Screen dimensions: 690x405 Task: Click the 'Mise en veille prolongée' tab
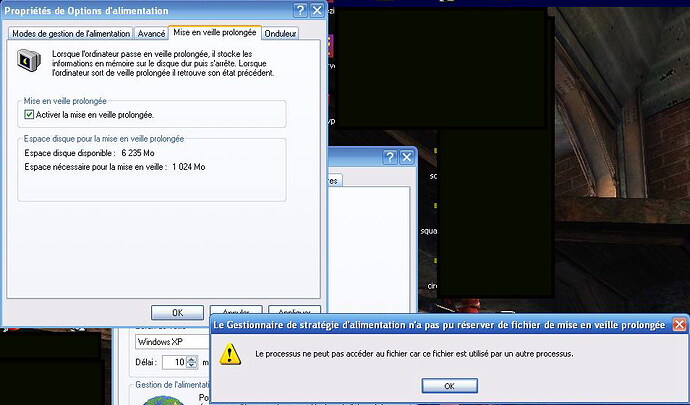tap(215, 32)
